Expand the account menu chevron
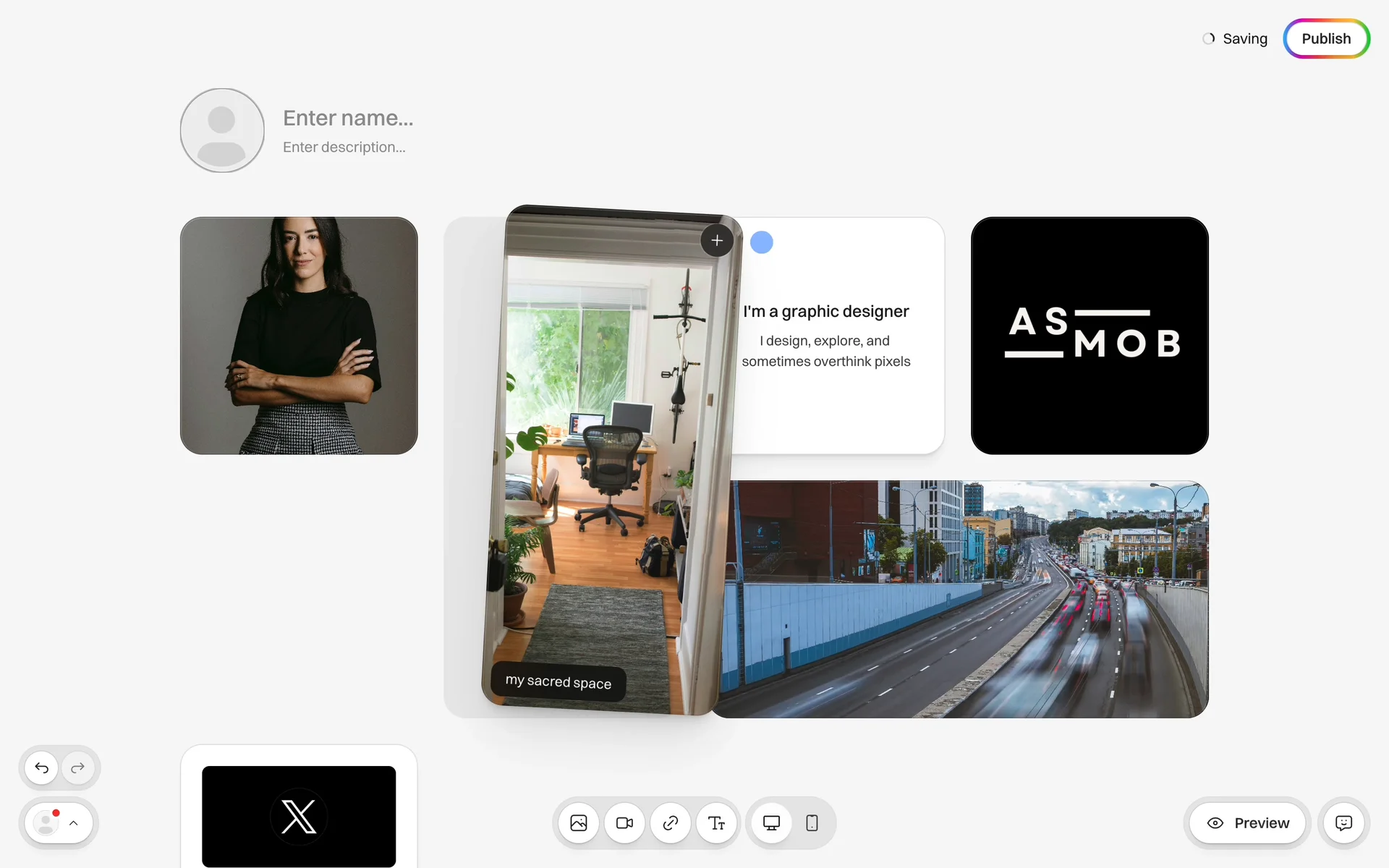The width and height of the screenshot is (1389, 868). 74,823
